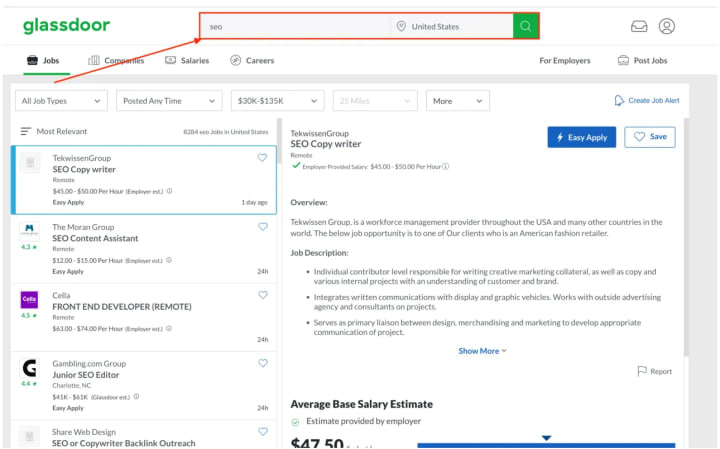
Task: Click the bell icon for Create Job Alert
Action: (619, 101)
